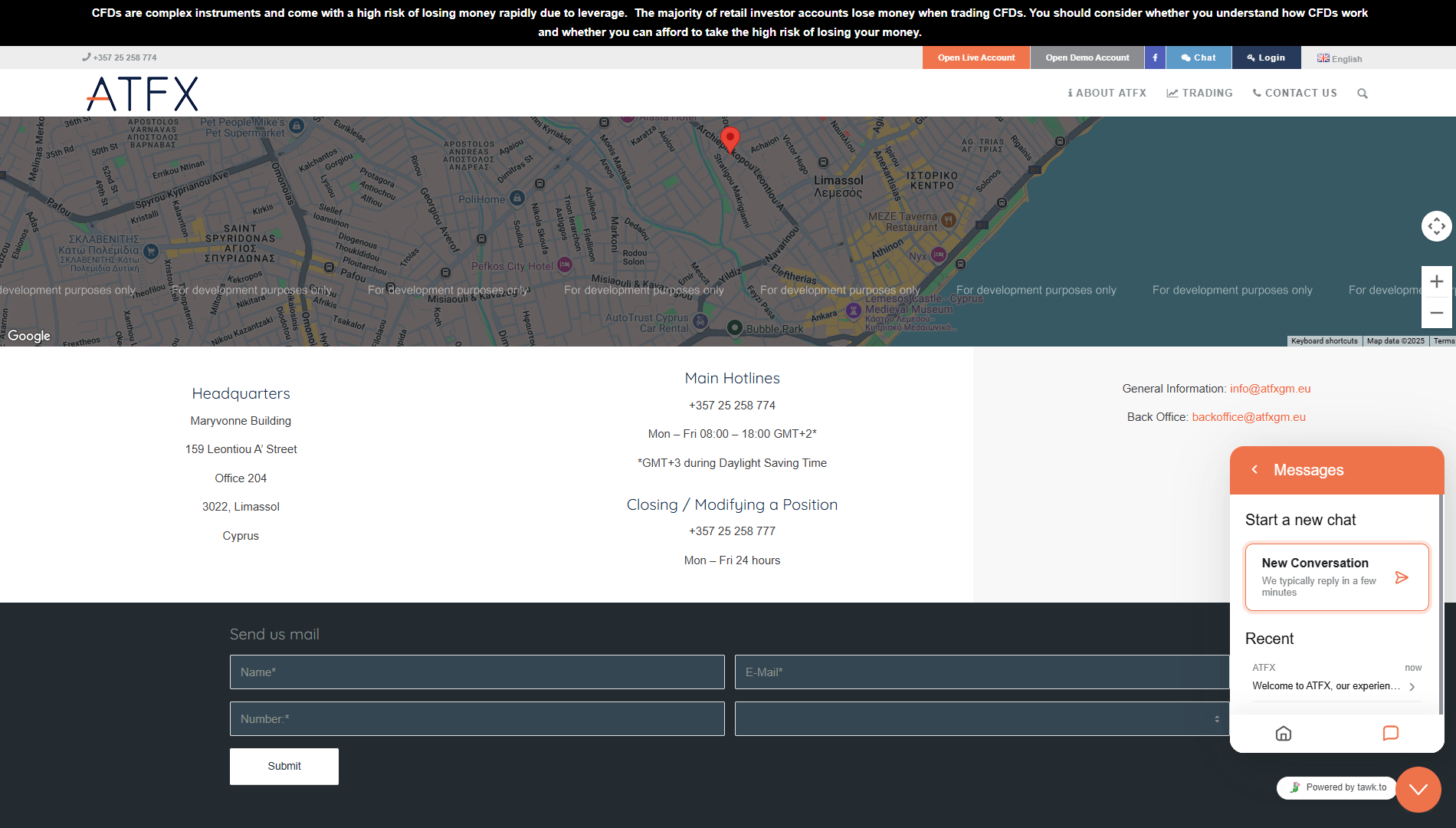This screenshot has width=1456, height=828.
Task: Open the About ATFX menu
Action: (x=1107, y=93)
